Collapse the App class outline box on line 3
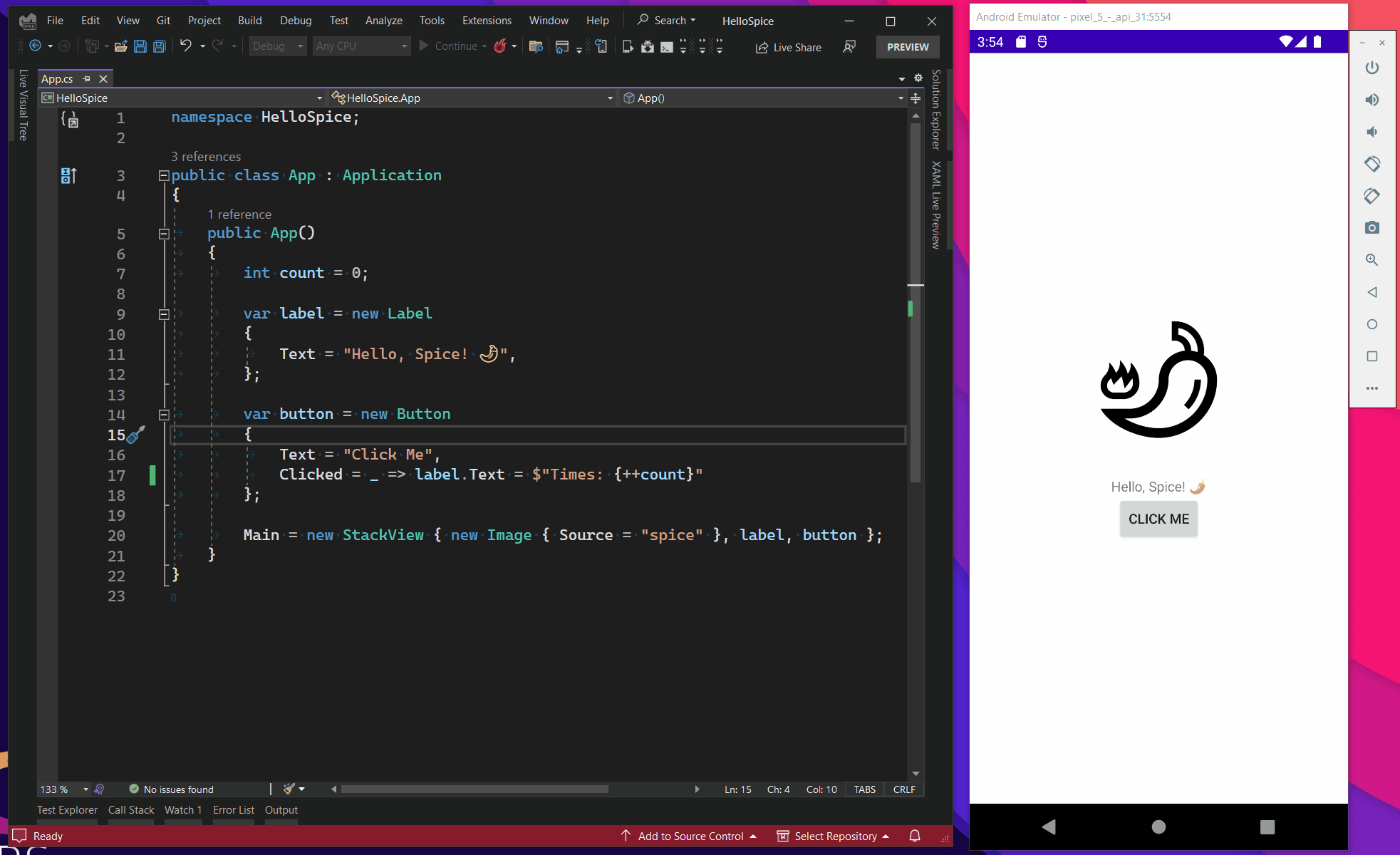1400x855 pixels. point(163,175)
